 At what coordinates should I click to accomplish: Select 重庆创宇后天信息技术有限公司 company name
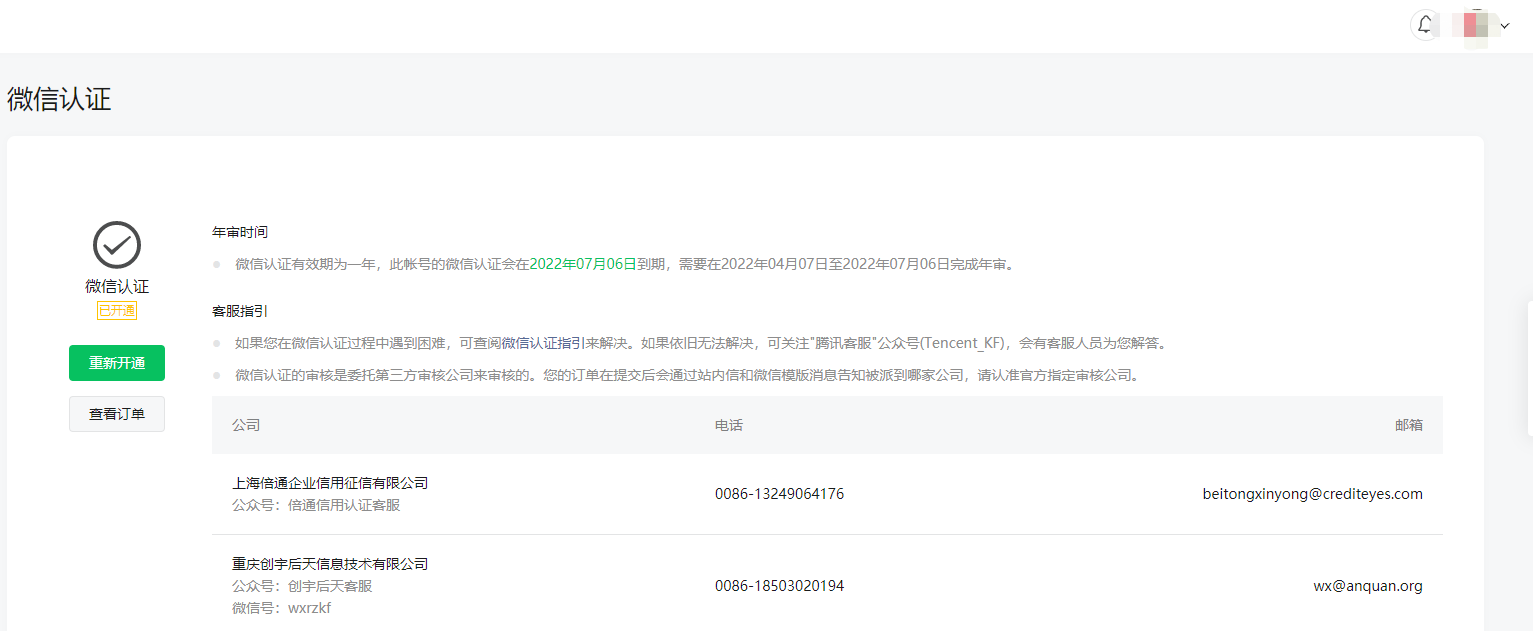[330, 564]
